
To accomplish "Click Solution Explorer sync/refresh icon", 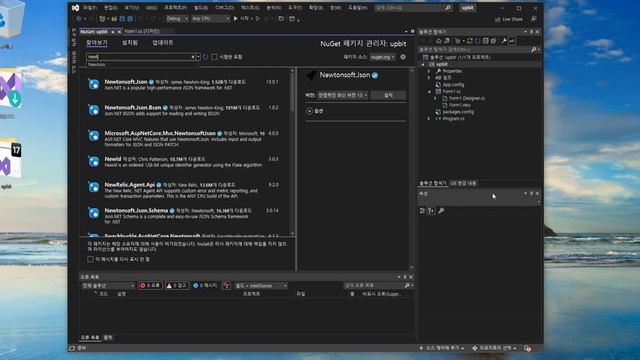I will coord(470,41).
